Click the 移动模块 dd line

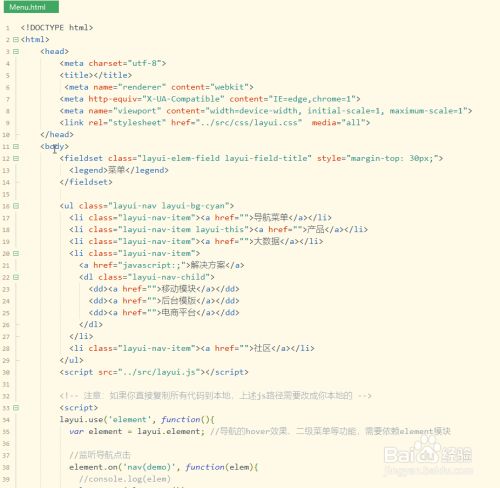(164, 289)
